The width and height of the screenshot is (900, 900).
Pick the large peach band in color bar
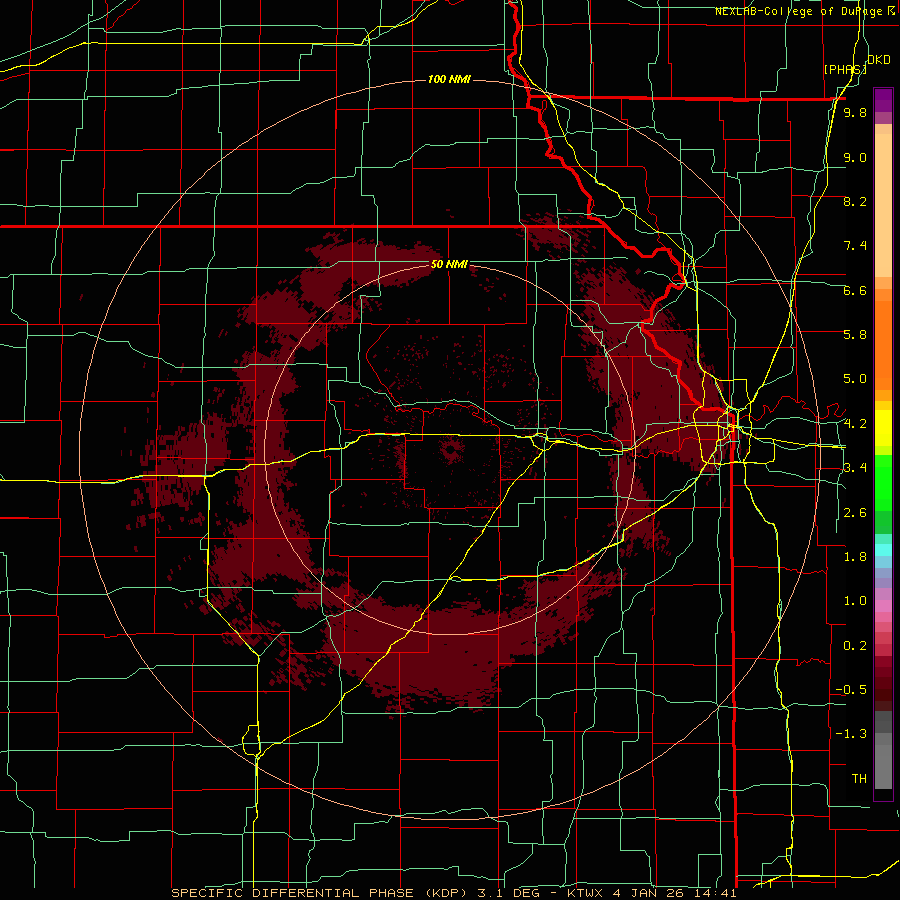pyautogui.click(x=883, y=205)
